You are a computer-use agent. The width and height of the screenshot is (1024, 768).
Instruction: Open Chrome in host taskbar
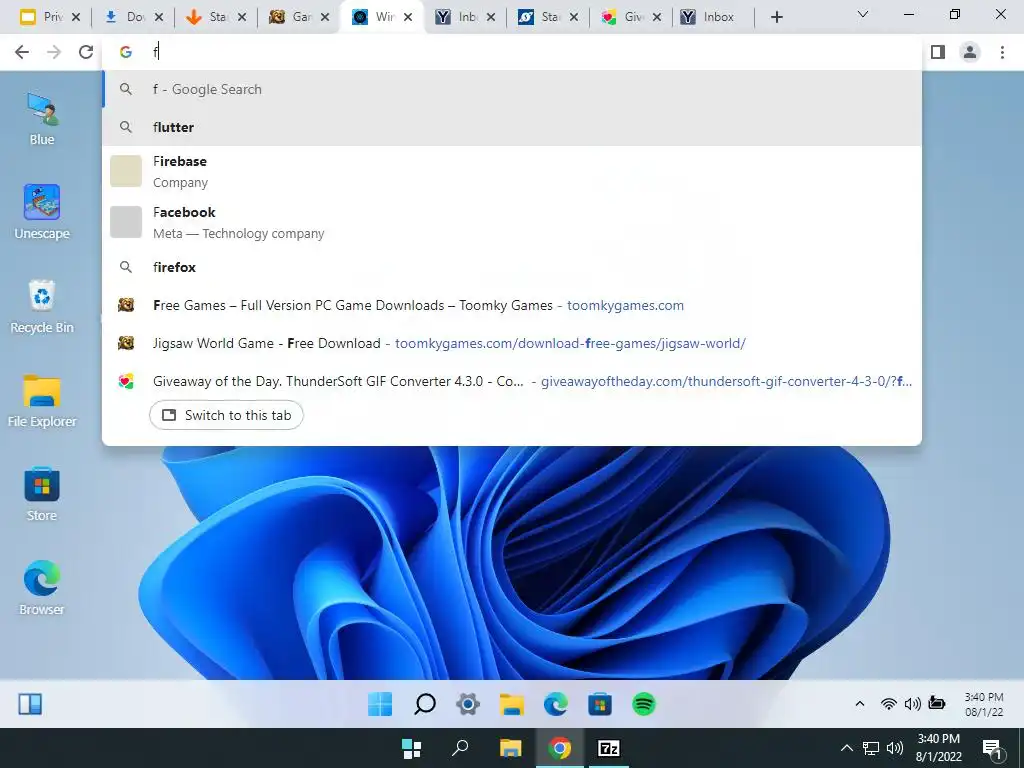click(560, 748)
